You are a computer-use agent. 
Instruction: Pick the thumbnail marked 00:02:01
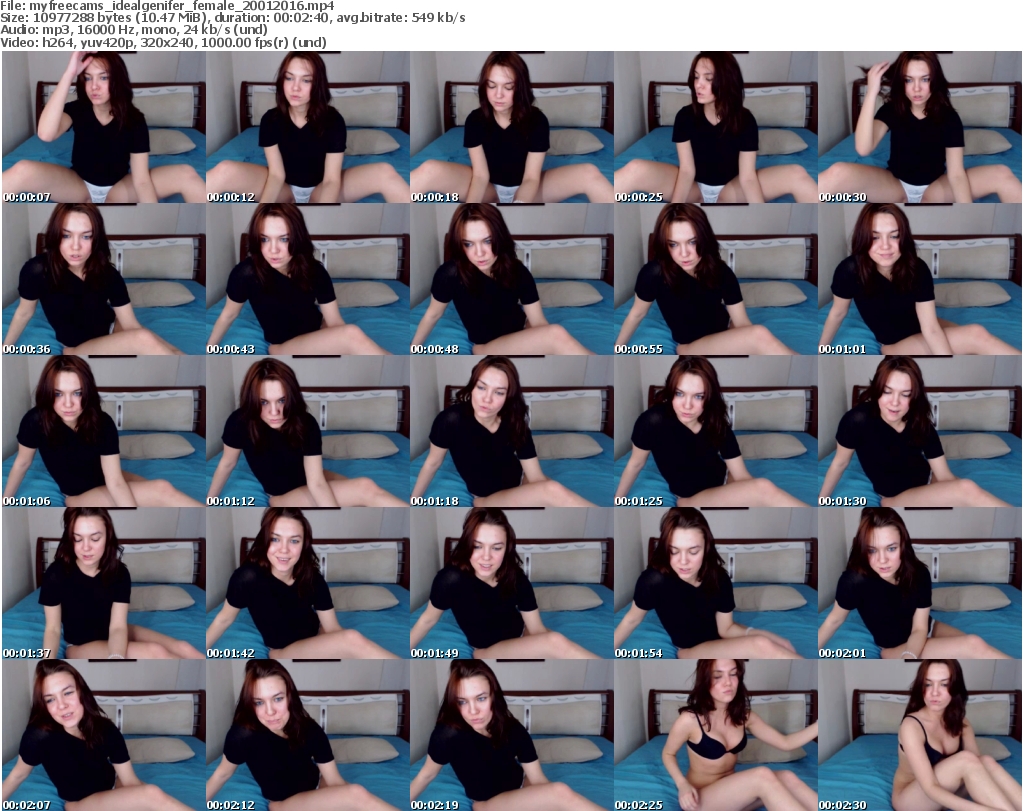[x=920, y=583]
